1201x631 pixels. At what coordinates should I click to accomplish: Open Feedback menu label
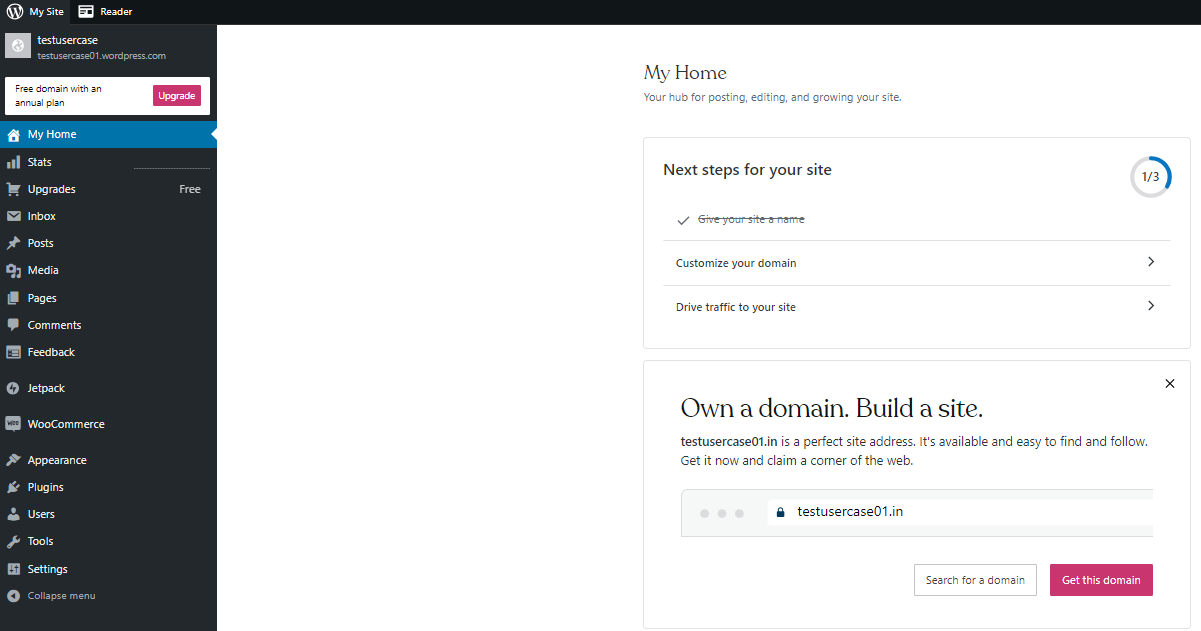tap(51, 352)
